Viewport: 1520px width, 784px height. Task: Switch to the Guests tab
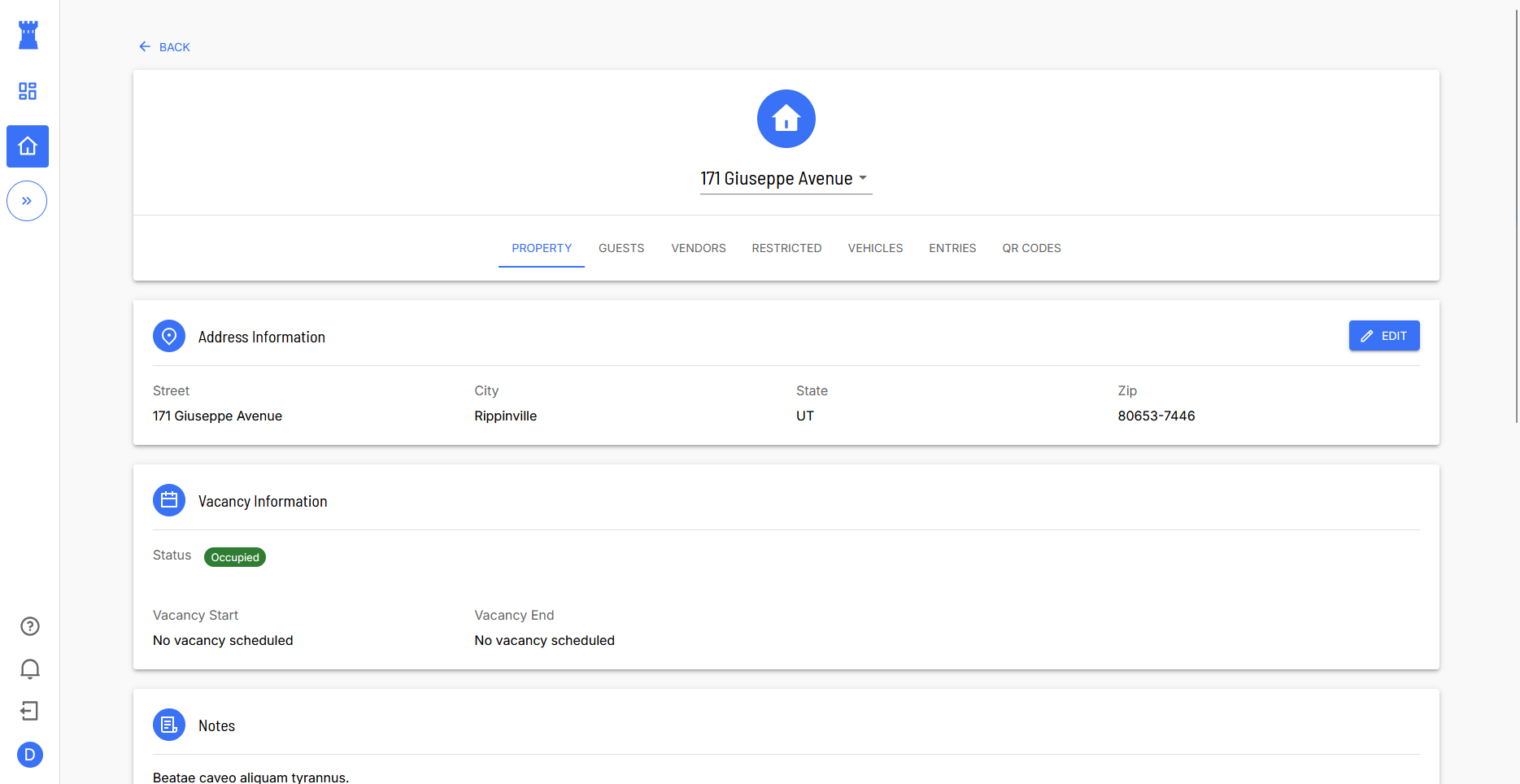click(x=621, y=248)
